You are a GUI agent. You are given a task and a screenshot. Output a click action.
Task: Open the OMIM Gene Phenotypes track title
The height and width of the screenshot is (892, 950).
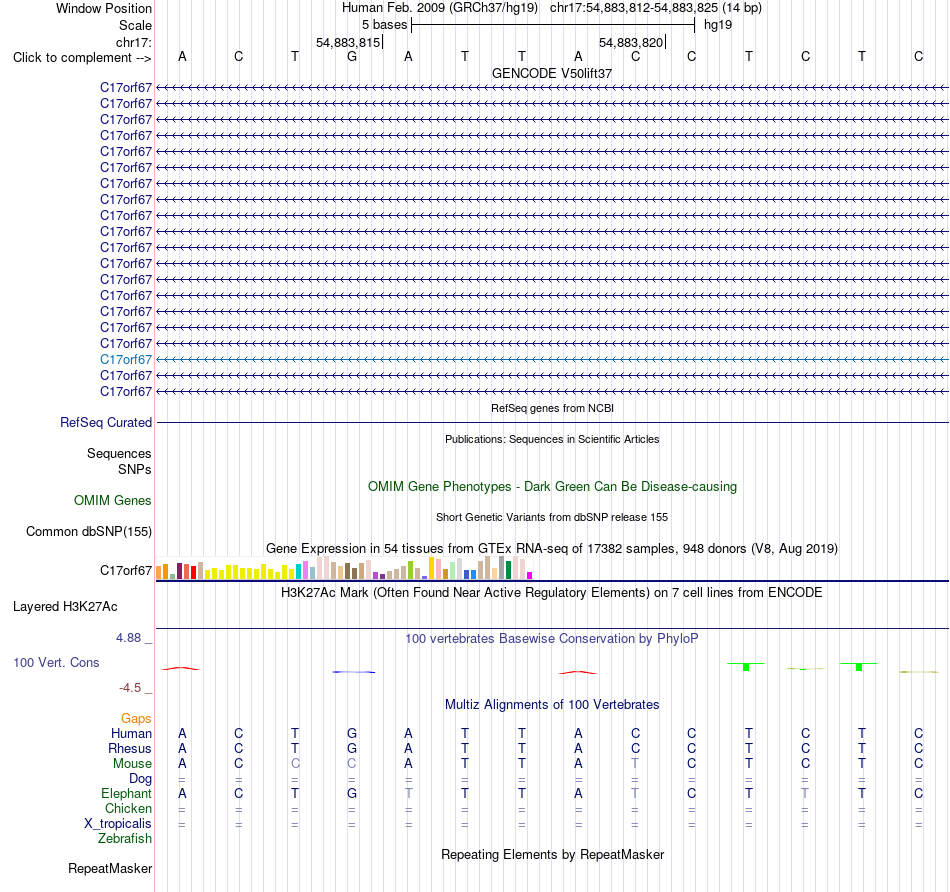[552, 487]
